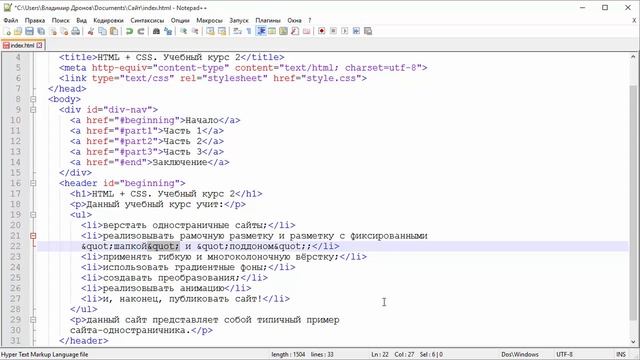Open the Окна menu
The width and height of the screenshot is (640, 360).
point(294,20)
